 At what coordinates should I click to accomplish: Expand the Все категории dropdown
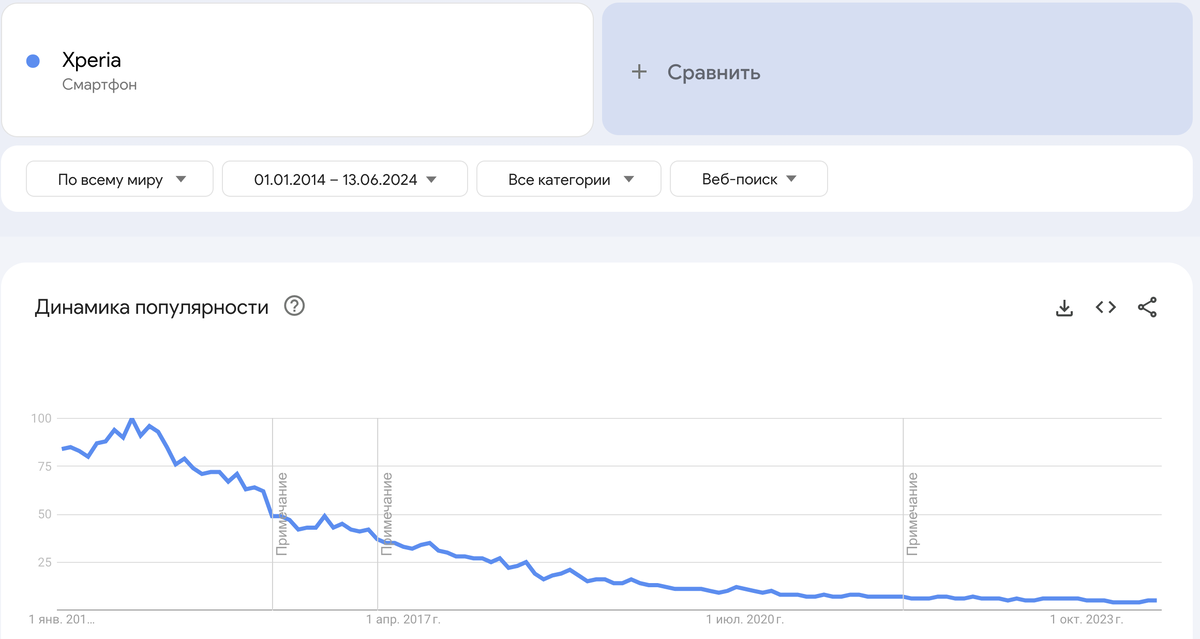click(570, 180)
